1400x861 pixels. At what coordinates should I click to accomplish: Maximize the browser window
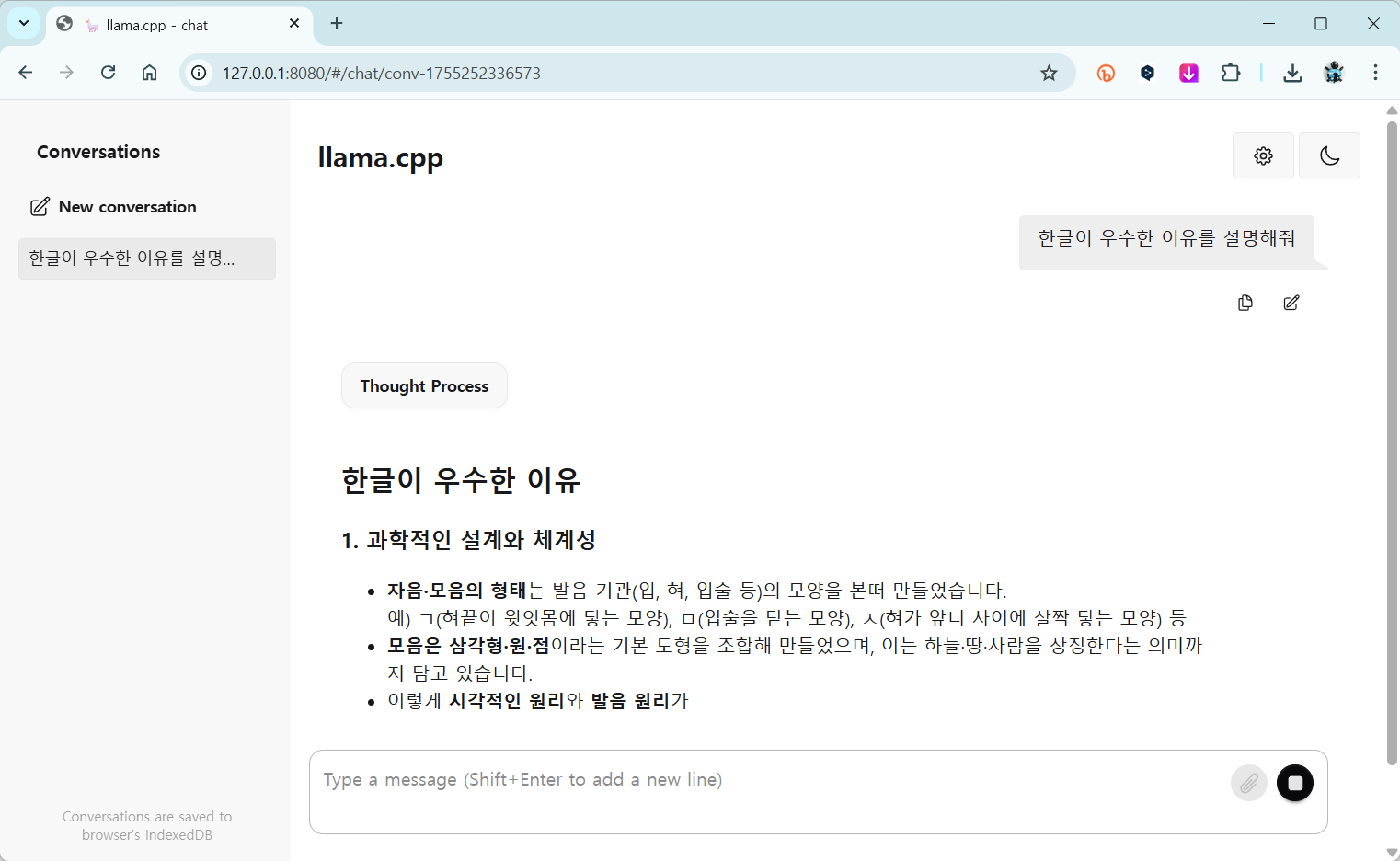[1321, 24]
